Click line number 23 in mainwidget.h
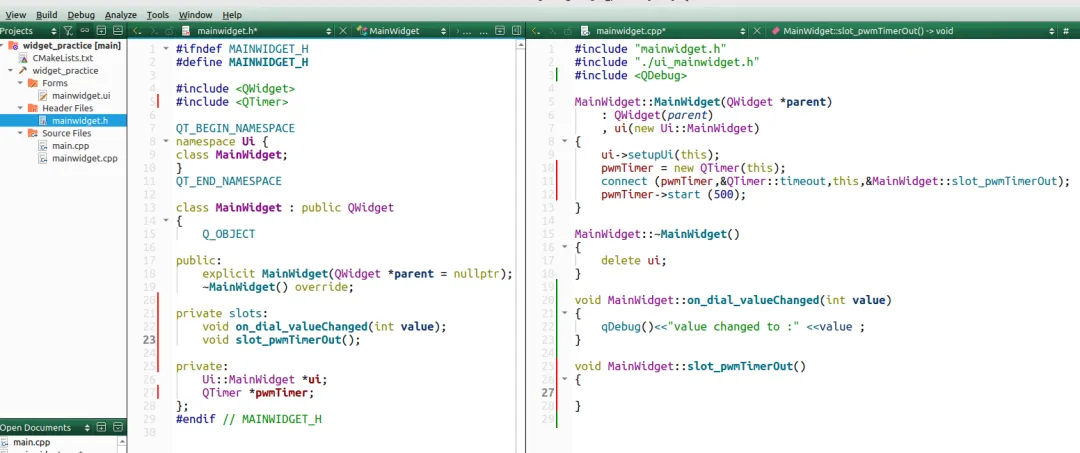 (x=149, y=340)
